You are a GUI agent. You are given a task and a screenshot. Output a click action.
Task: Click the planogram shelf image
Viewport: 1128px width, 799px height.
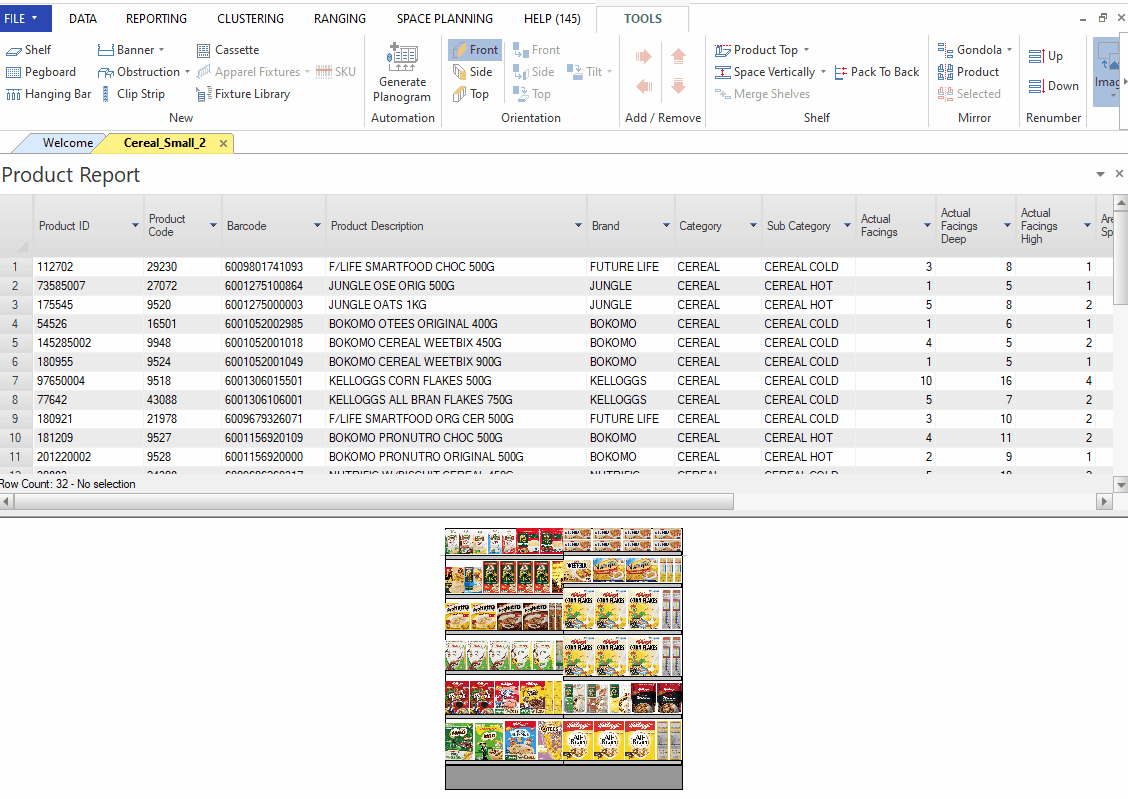pyautogui.click(x=563, y=658)
